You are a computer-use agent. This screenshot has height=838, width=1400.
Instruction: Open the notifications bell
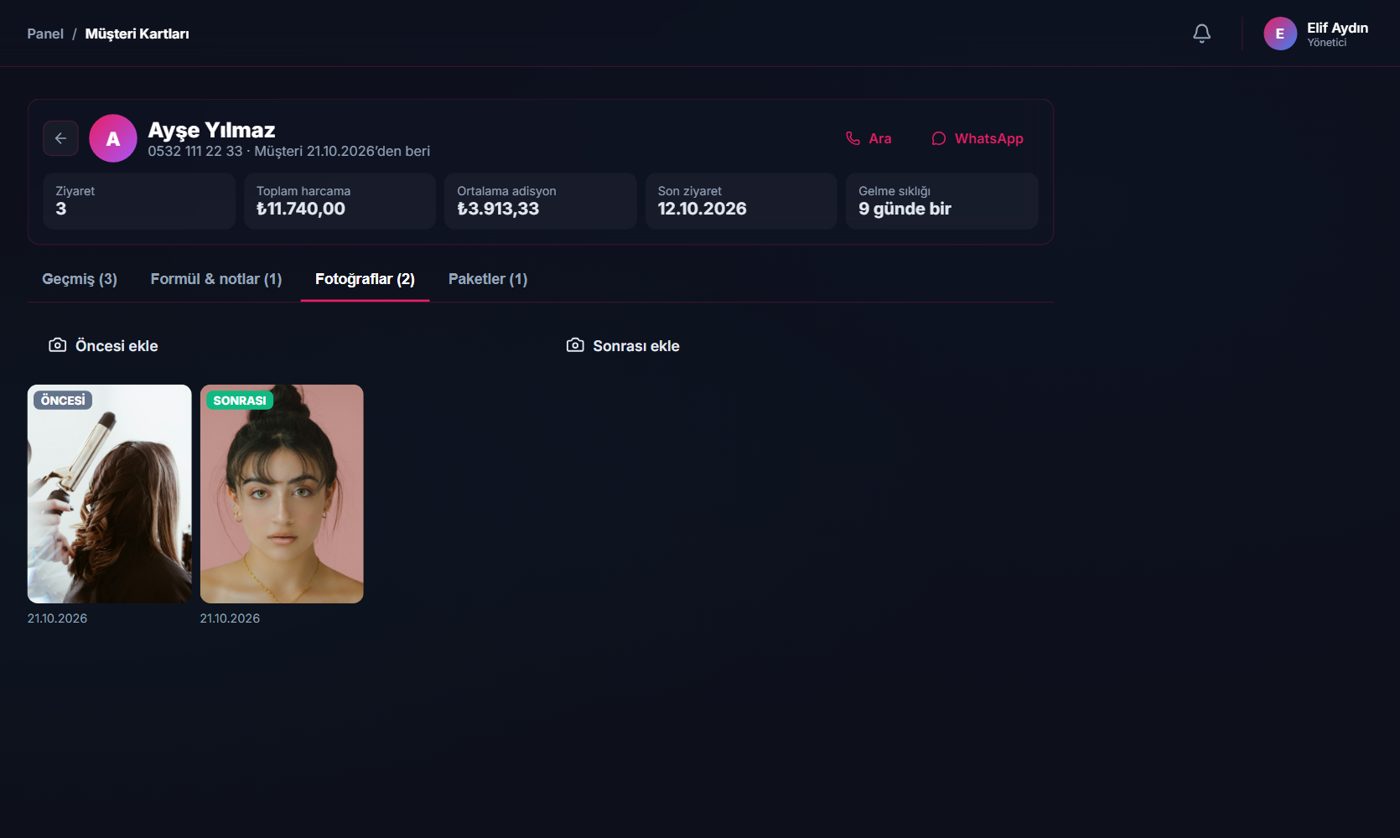pyautogui.click(x=1202, y=34)
